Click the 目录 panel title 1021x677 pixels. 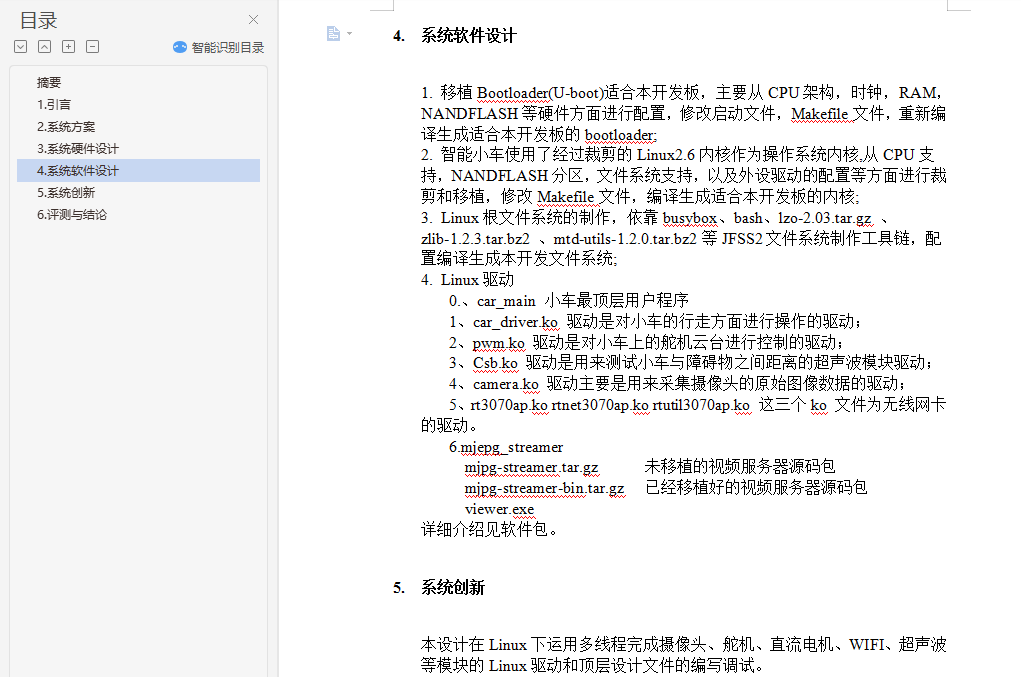38,21
